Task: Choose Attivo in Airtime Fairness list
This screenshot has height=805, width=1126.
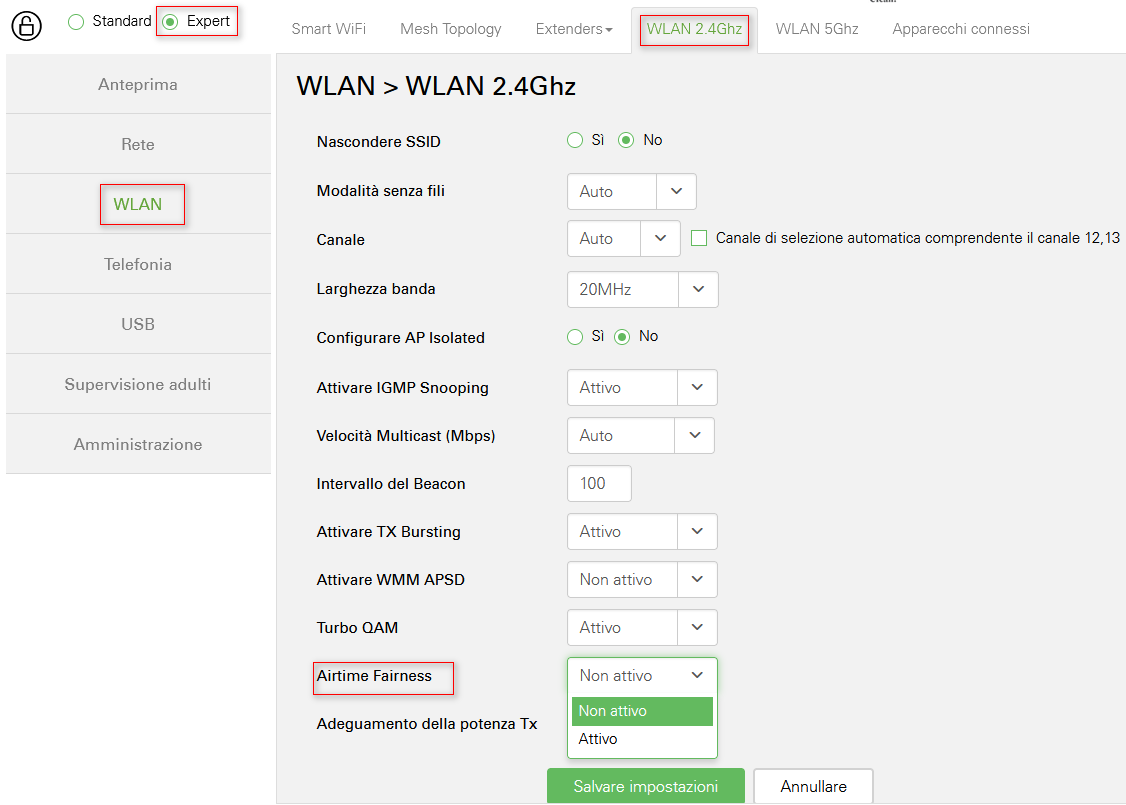Action: tap(598, 739)
